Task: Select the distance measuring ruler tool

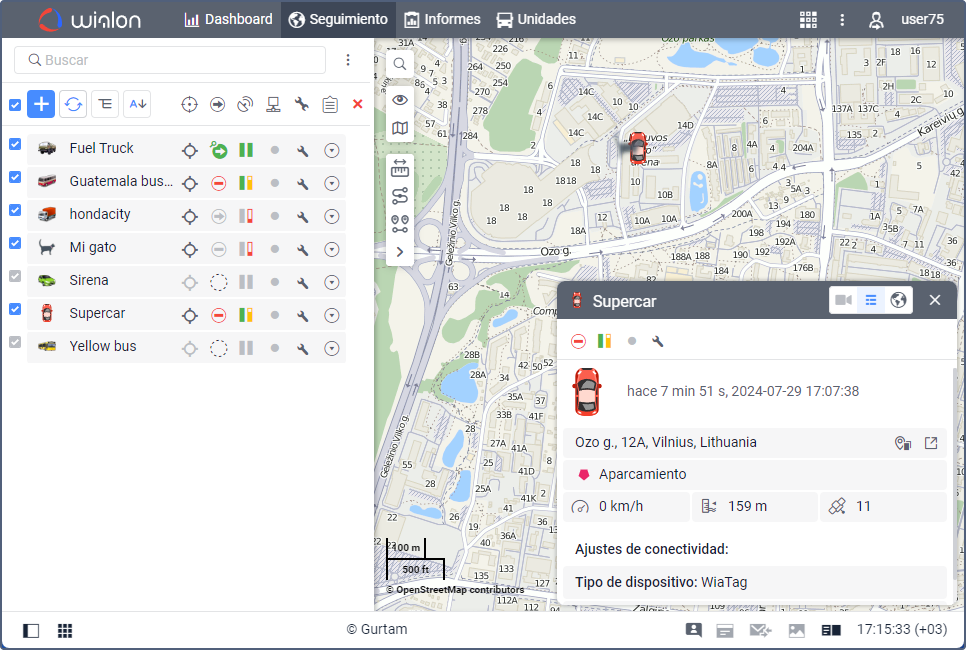Action: coord(400,168)
